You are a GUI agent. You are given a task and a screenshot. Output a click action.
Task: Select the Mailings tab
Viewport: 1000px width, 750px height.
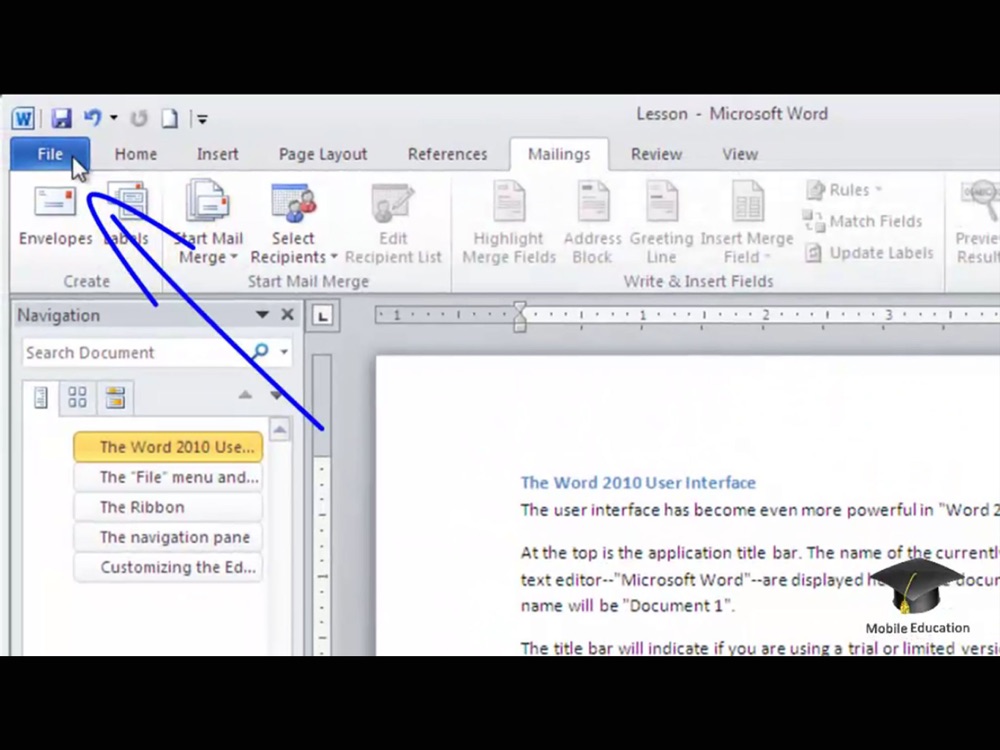[x=559, y=154]
